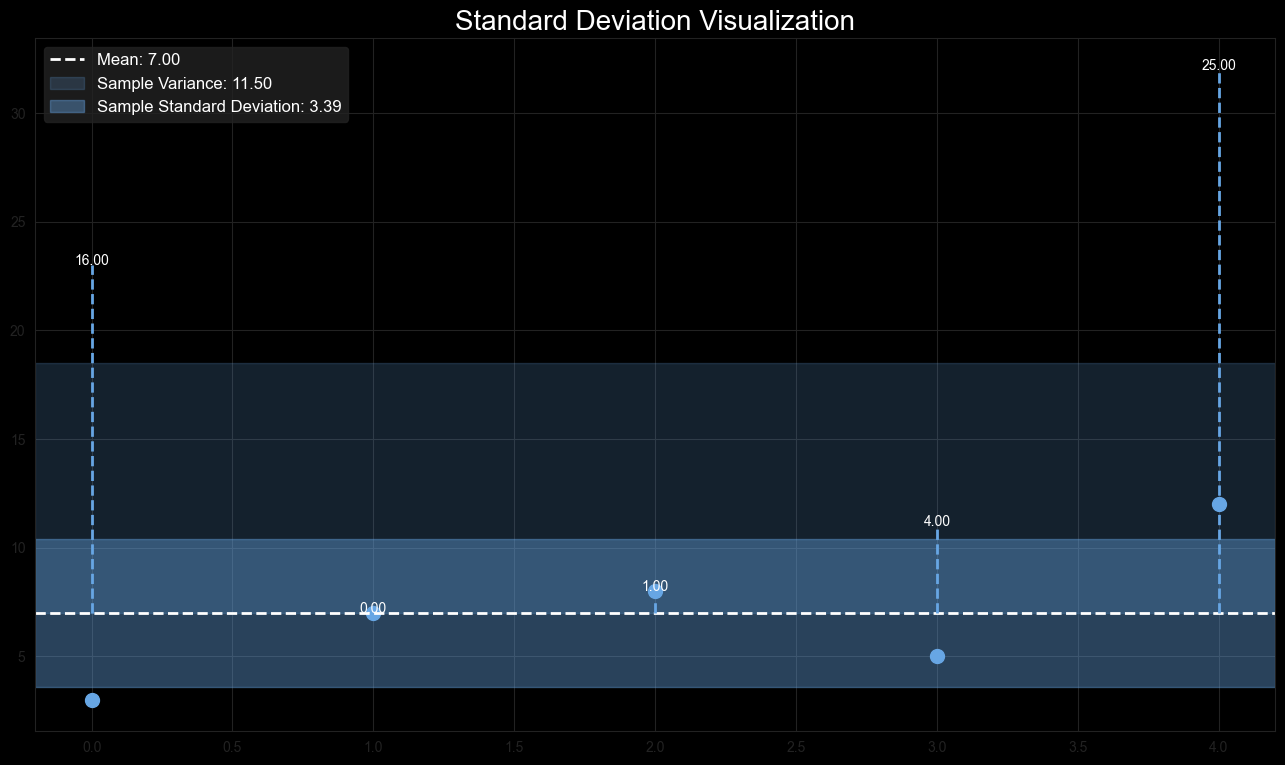
Task: Click the 16.00 annotation label
Action: pos(92,260)
